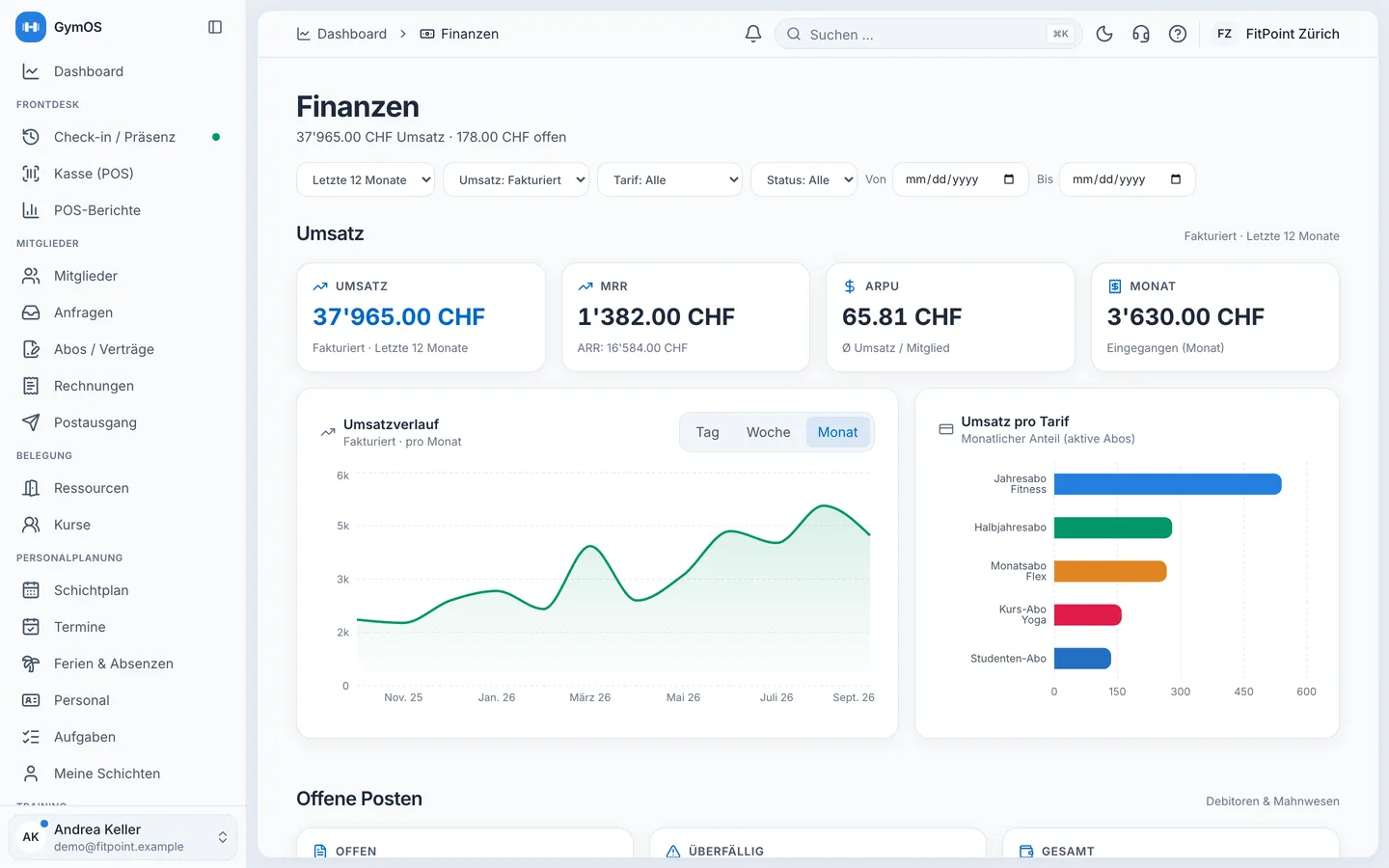Image resolution: width=1389 pixels, height=868 pixels.
Task: Click the Suchen search field
Action: [x=928, y=34]
